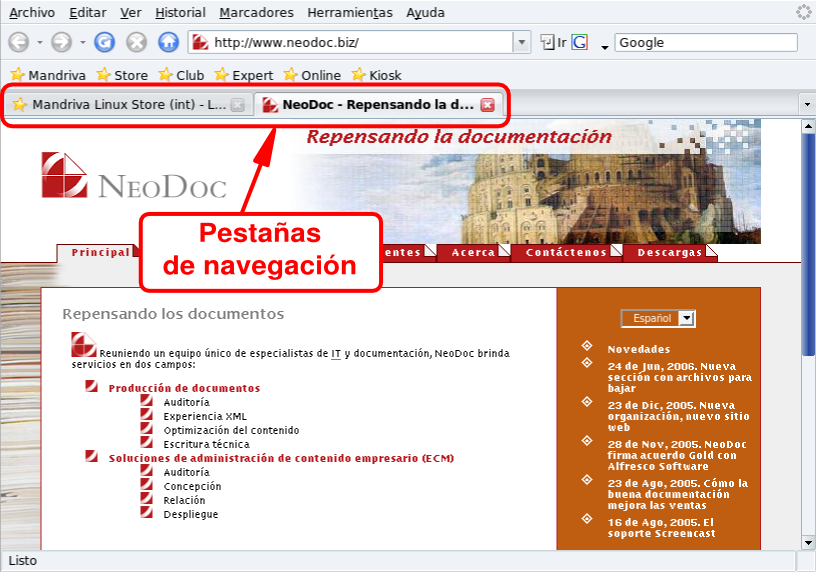Viewport: 816px width, 572px height.
Task: Click the Concepción item
Action: click(192, 487)
